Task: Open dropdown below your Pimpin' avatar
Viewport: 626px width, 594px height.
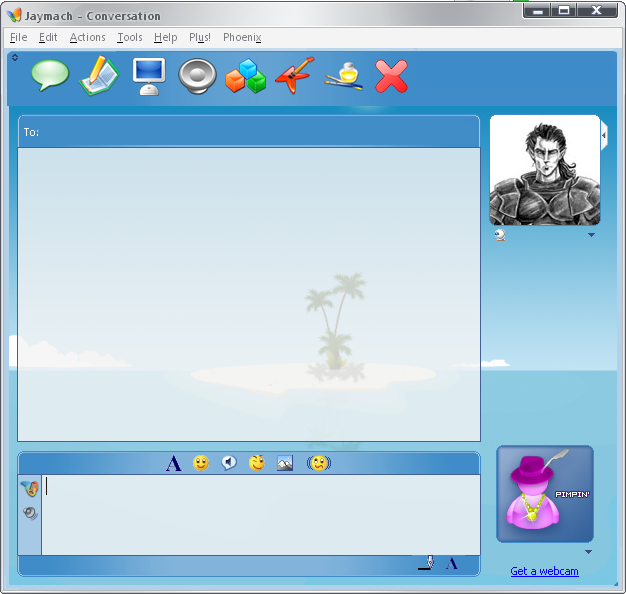Action: (x=588, y=552)
